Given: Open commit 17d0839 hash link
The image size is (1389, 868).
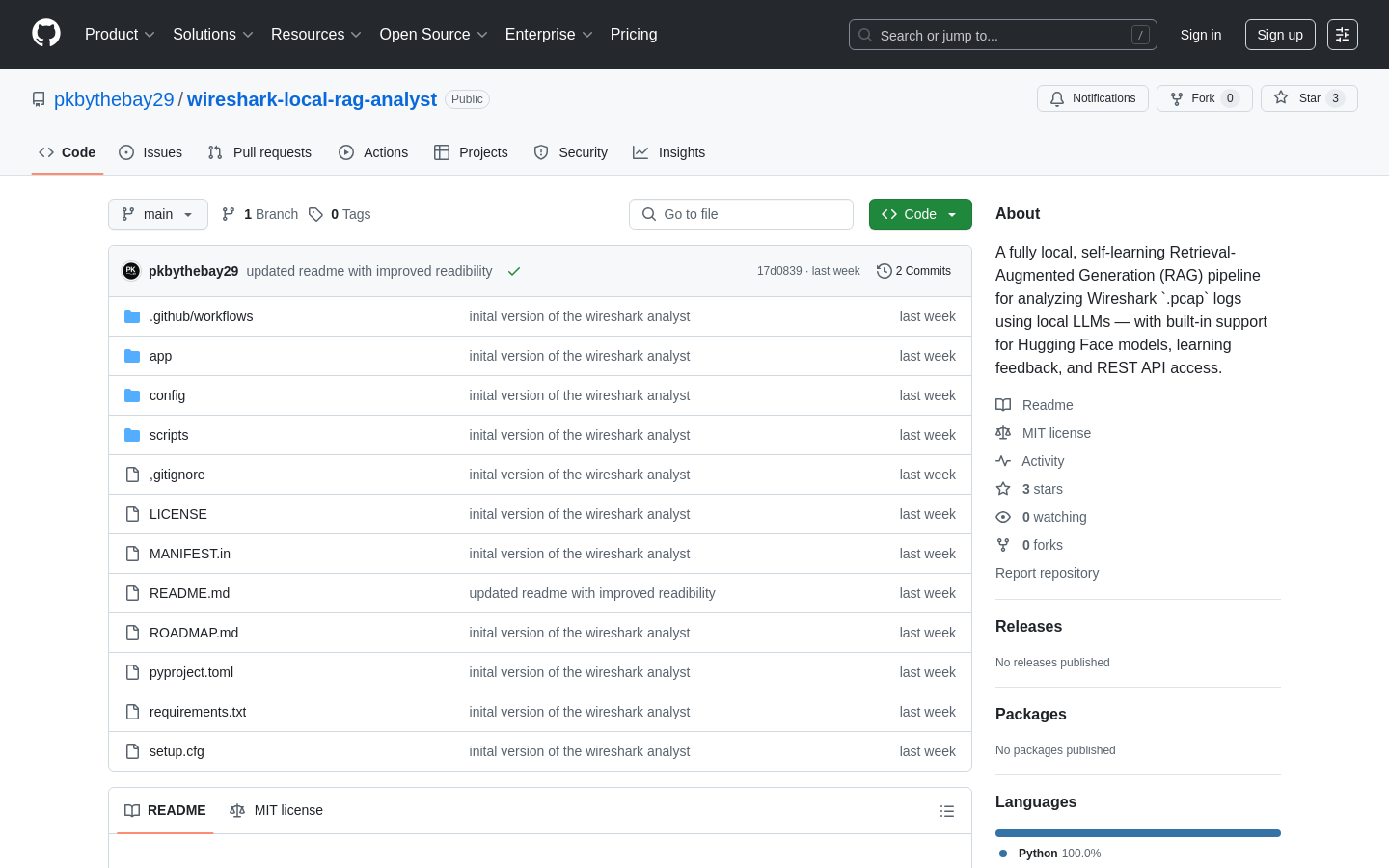Looking at the screenshot, I should (x=779, y=271).
